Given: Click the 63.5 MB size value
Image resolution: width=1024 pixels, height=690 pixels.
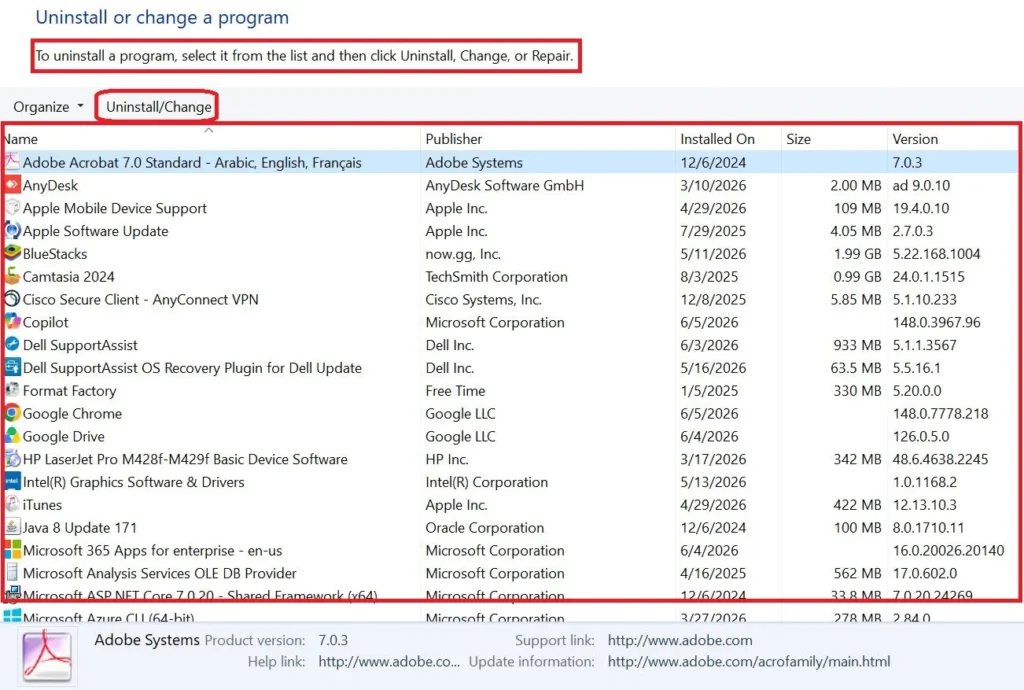Looking at the screenshot, I should (856, 368).
